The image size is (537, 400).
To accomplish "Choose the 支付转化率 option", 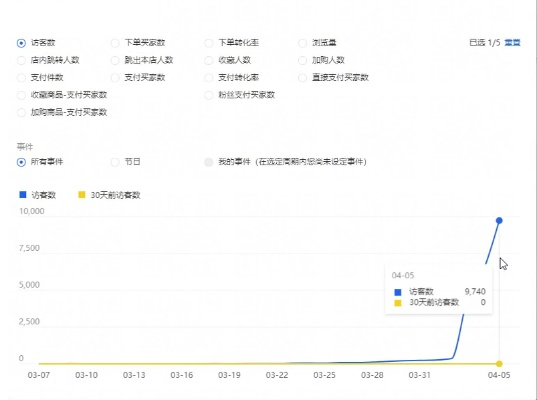I will pos(209,78).
